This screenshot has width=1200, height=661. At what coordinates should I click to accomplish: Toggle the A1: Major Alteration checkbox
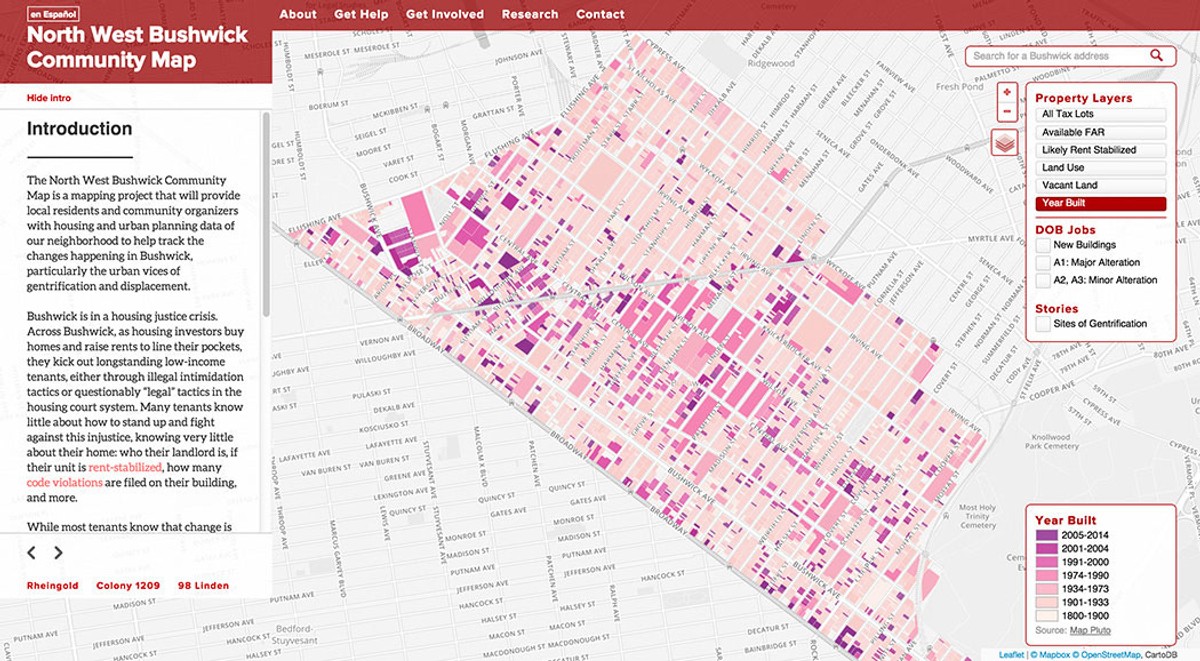(1043, 263)
